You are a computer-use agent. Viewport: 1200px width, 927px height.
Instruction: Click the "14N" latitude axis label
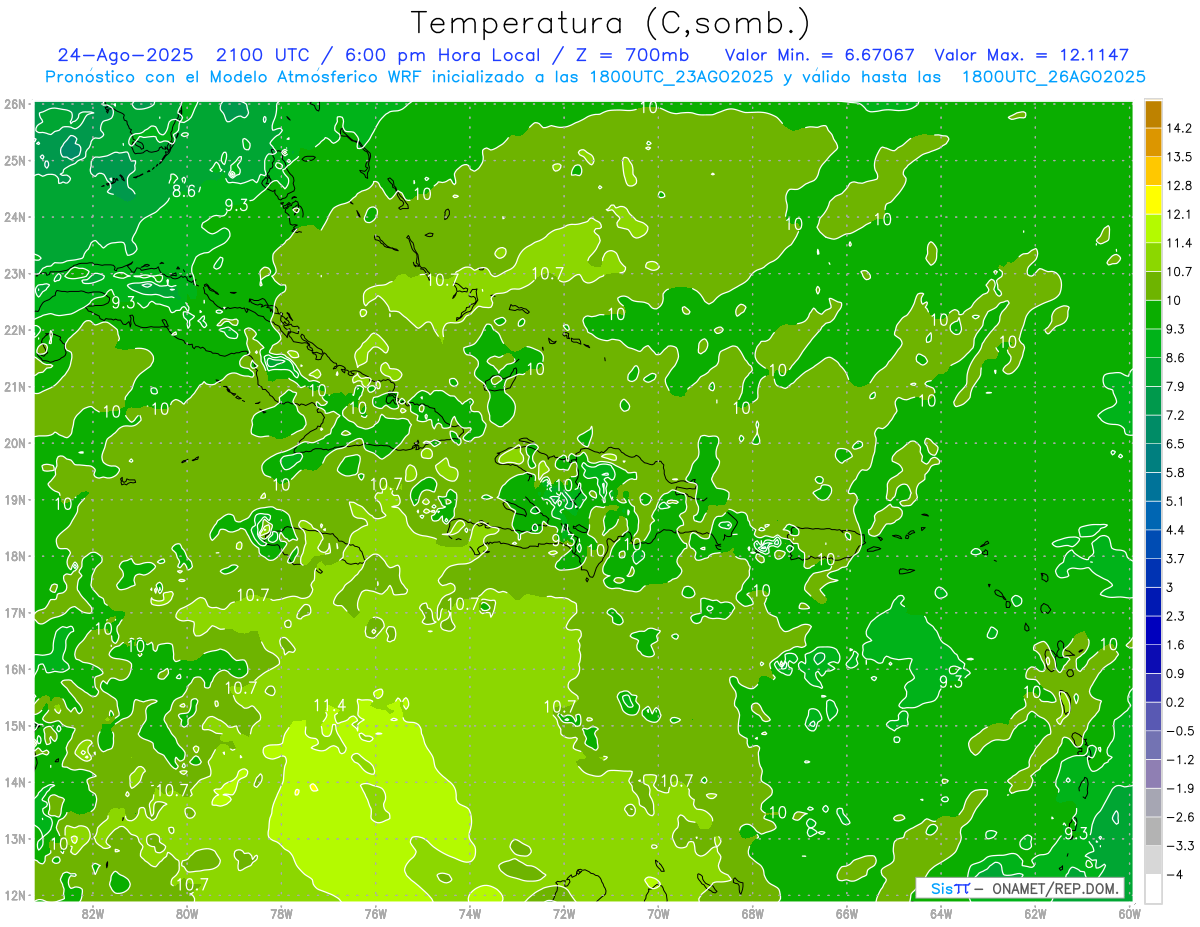pyautogui.click(x=14, y=782)
